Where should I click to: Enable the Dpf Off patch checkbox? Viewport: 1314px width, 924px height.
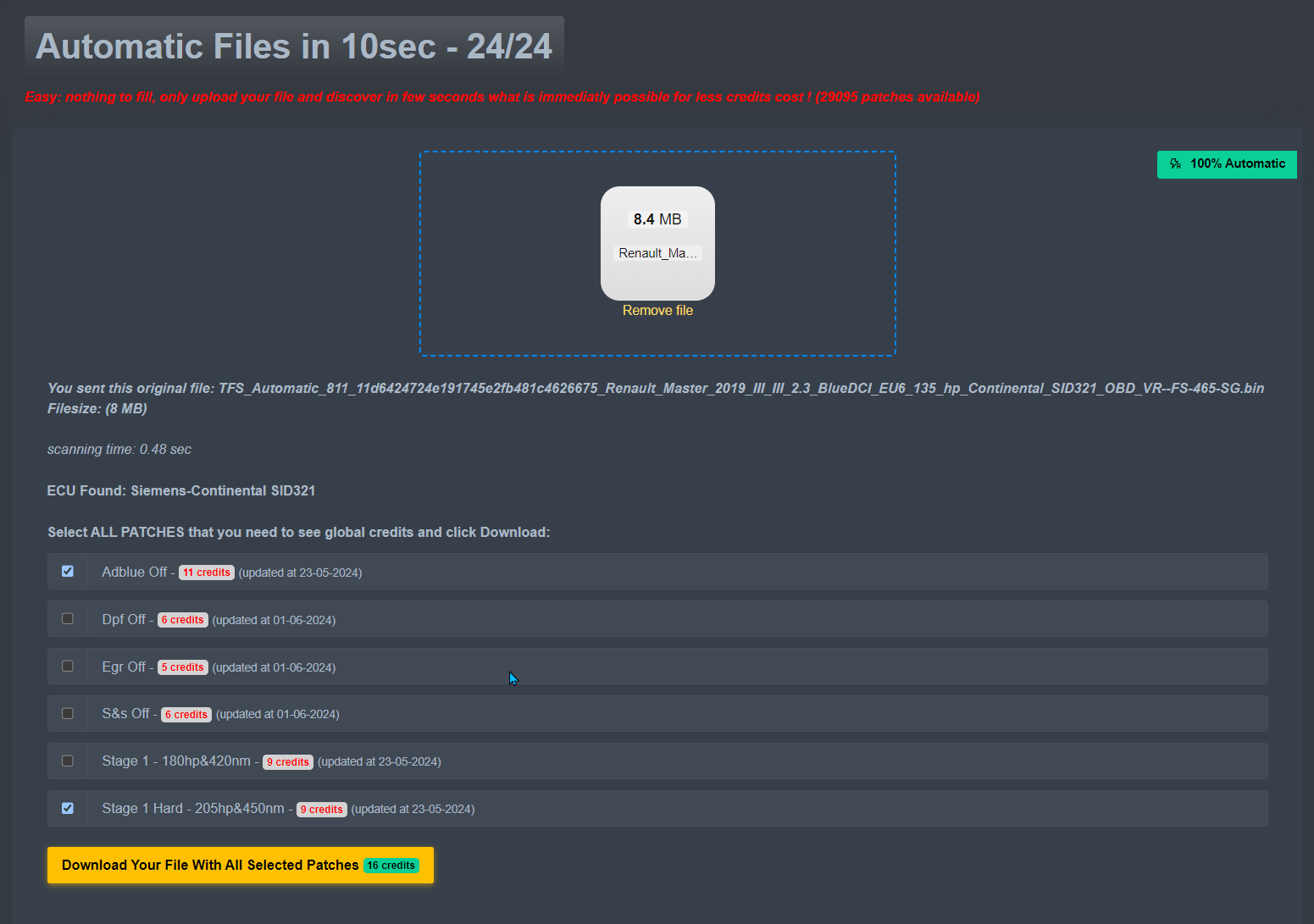pos(68,619)
